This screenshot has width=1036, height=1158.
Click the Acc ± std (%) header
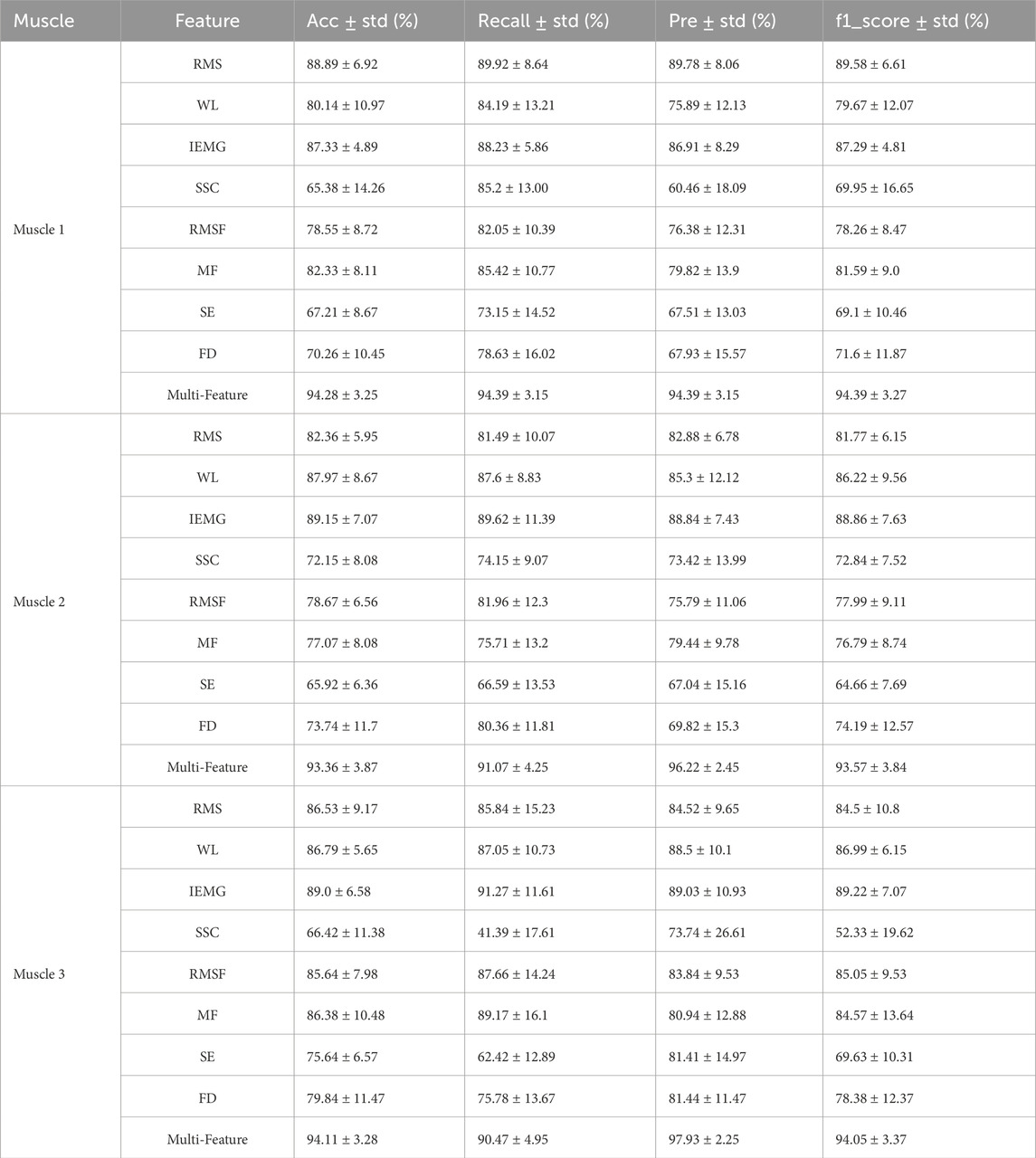coord(362,21)
